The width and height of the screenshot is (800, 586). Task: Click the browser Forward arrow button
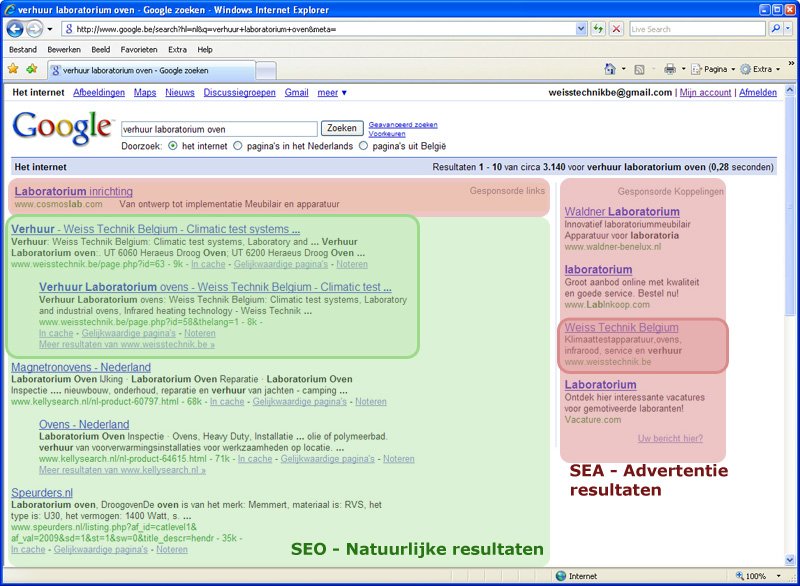tap(34, 29)
